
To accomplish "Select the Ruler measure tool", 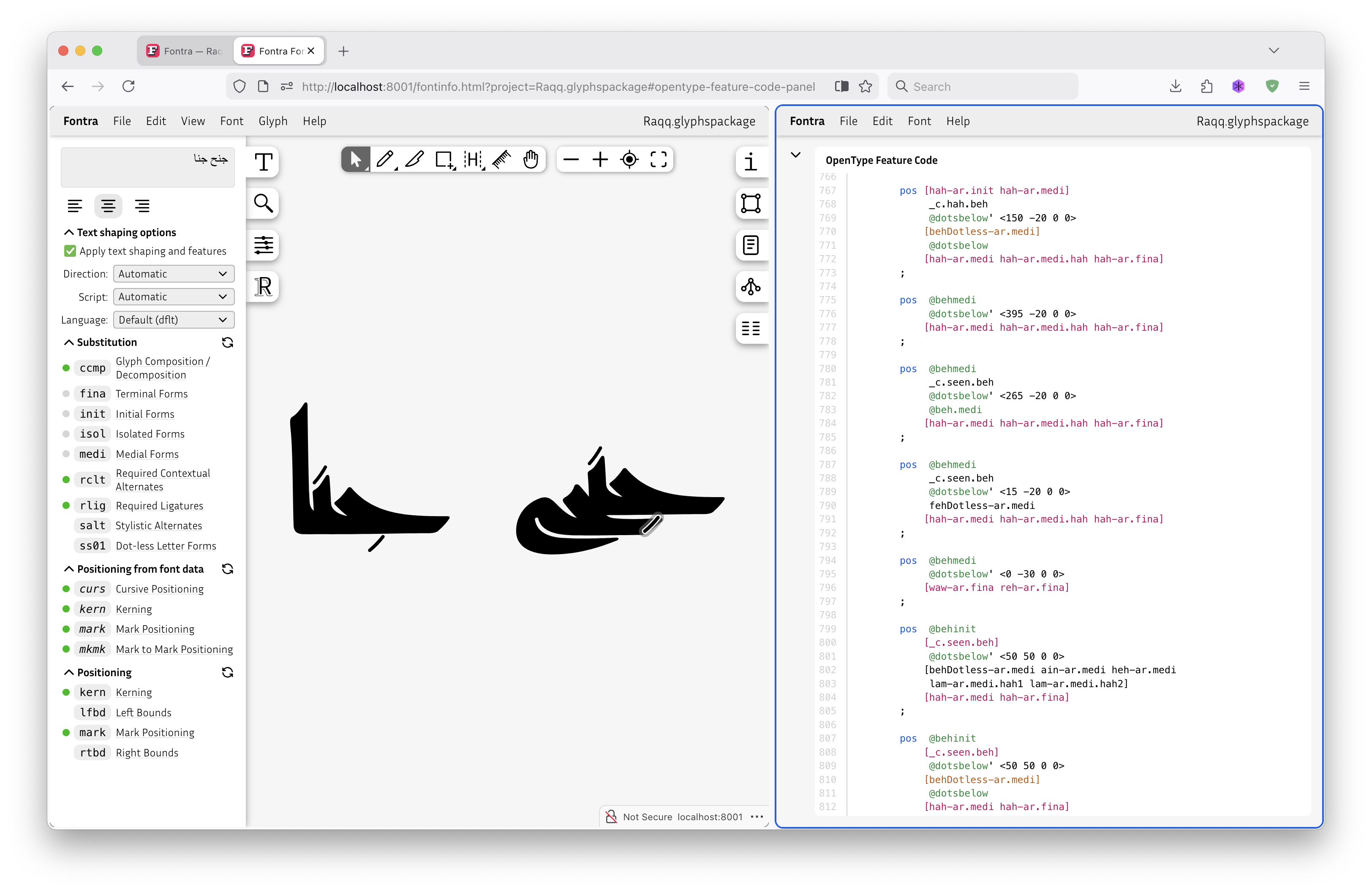I will 501,159.
